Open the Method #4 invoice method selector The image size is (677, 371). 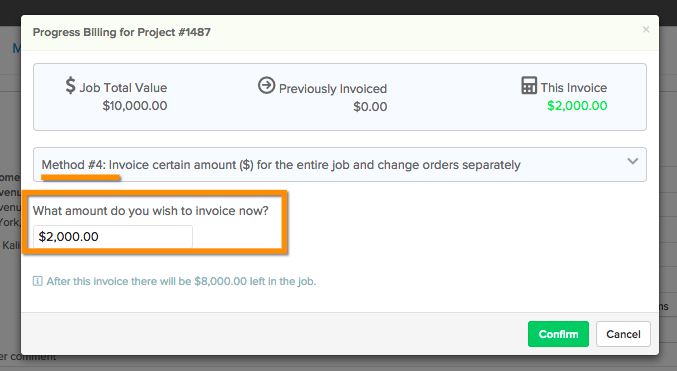coord(340,165)
